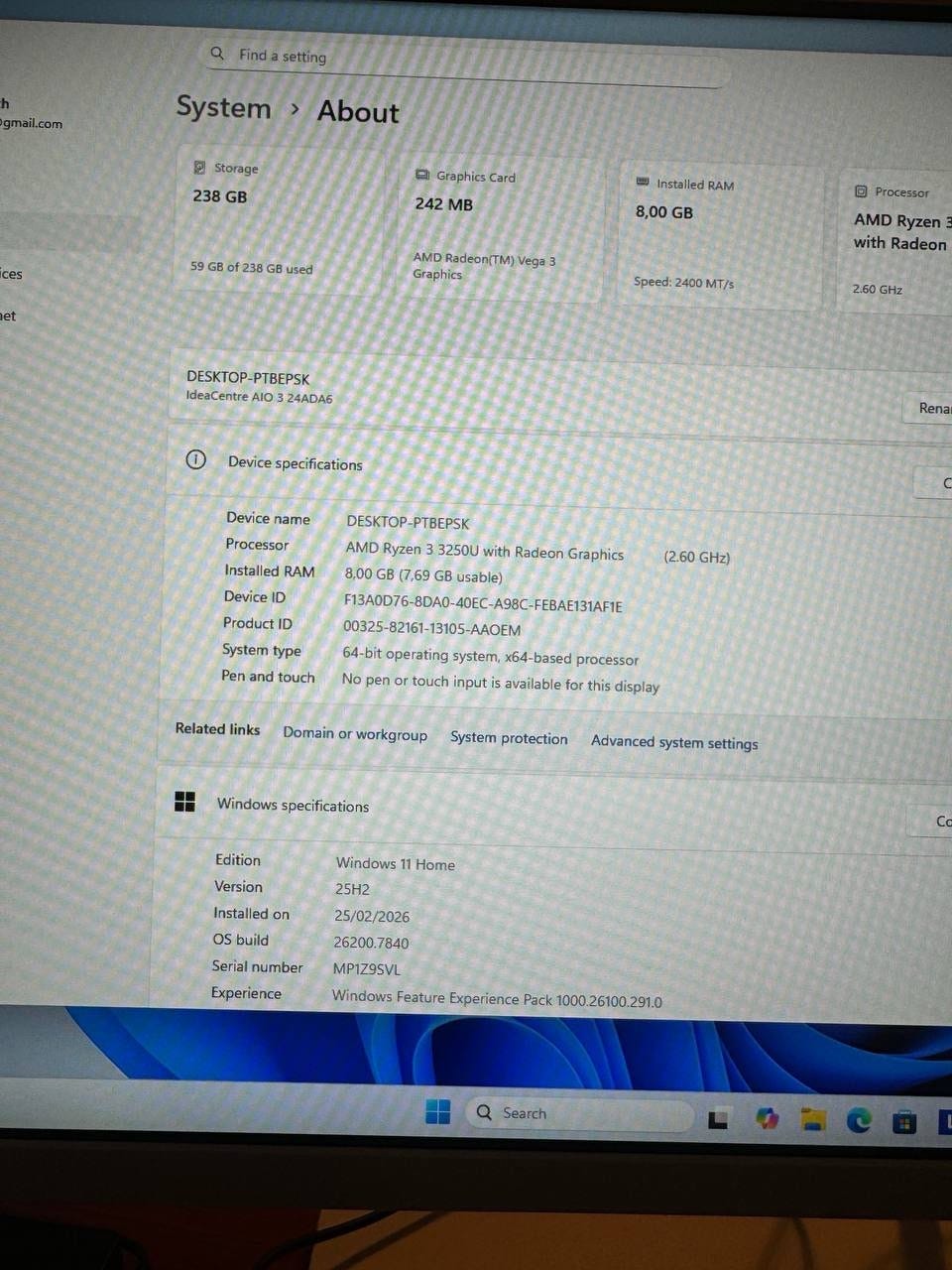The width and height of the screenshot is (952, 1270).
Task: Launch Copilot from the taskbar
Action: pyautogui.click(x=767, y=1119)
